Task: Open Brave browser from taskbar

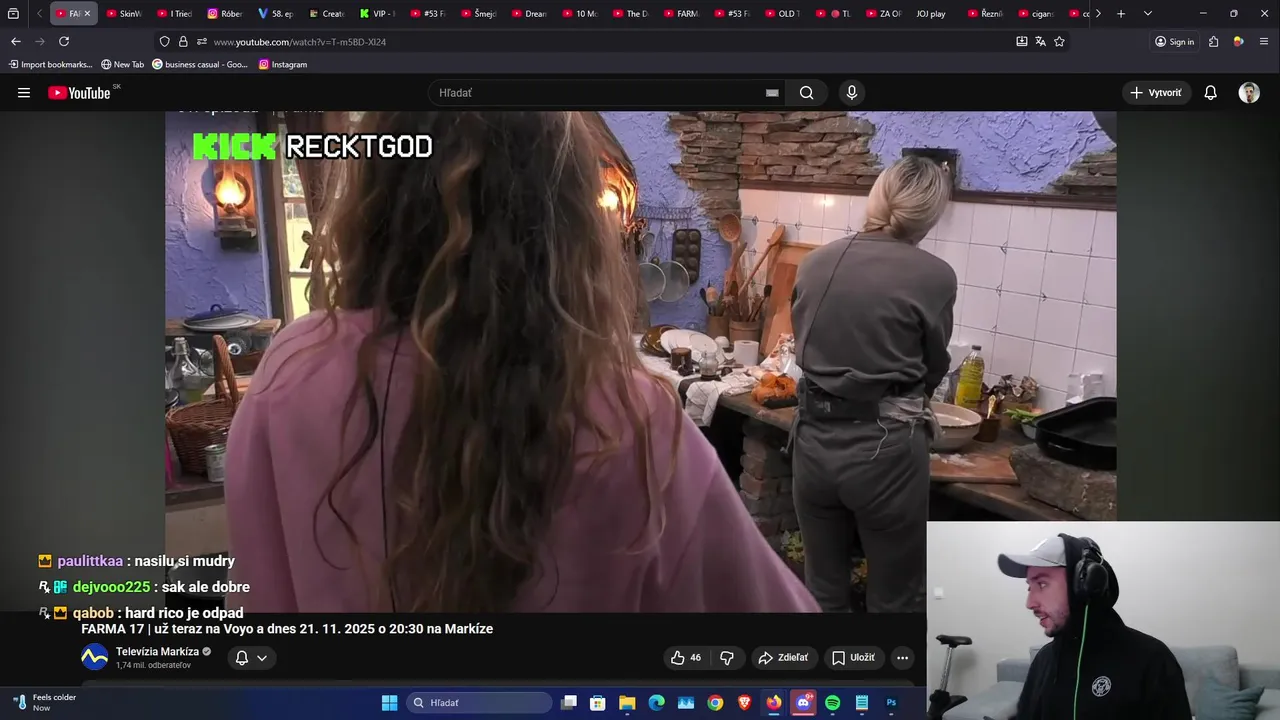Action: click(x=744, y=703)
